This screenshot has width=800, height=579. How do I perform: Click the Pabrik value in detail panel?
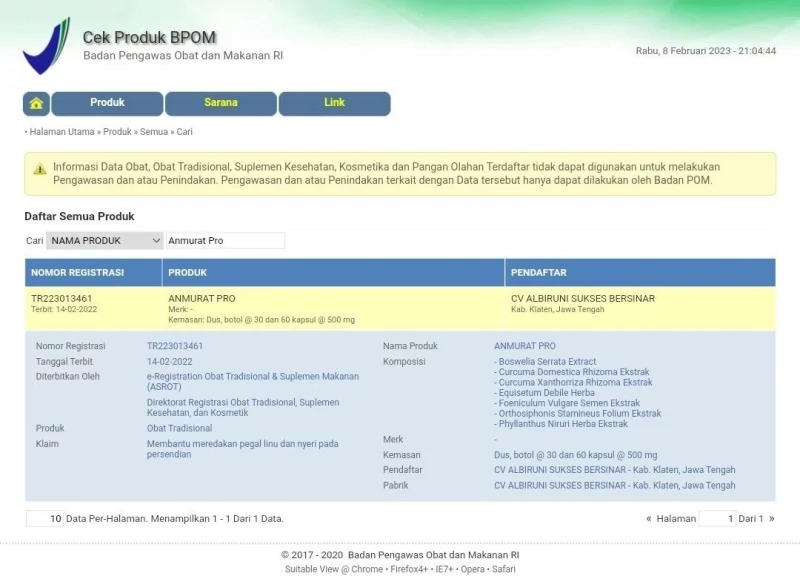(615, 486)
